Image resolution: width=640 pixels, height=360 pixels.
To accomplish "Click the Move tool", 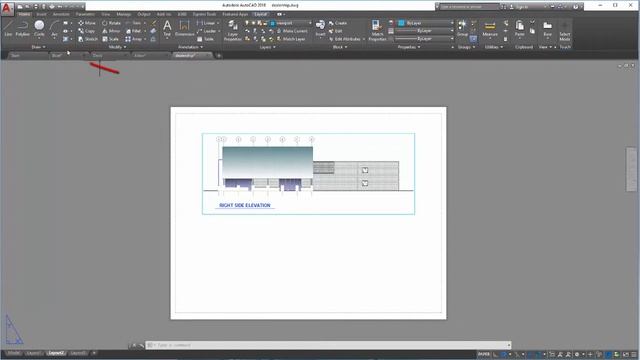I will 87,23.
